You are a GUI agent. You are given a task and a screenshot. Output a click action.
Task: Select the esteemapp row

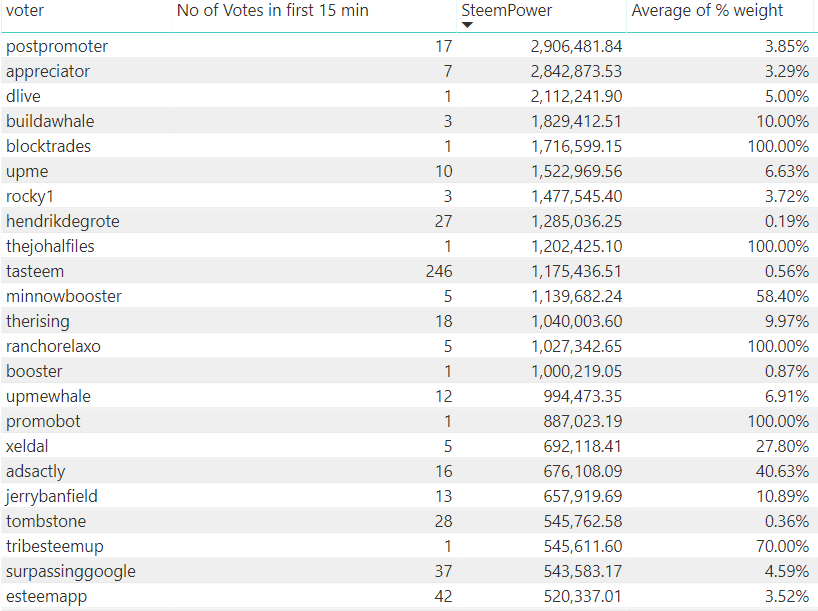point(409,596)
